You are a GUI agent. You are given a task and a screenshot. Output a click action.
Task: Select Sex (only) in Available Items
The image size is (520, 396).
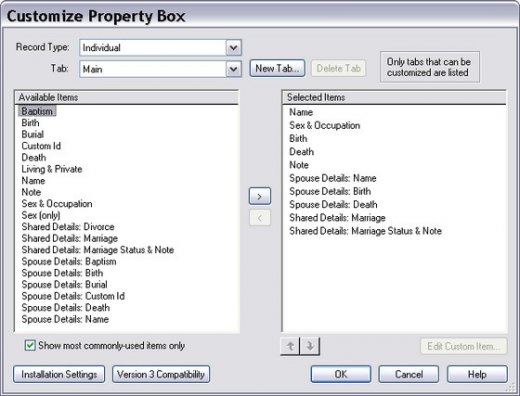click(x=41, y=215)
